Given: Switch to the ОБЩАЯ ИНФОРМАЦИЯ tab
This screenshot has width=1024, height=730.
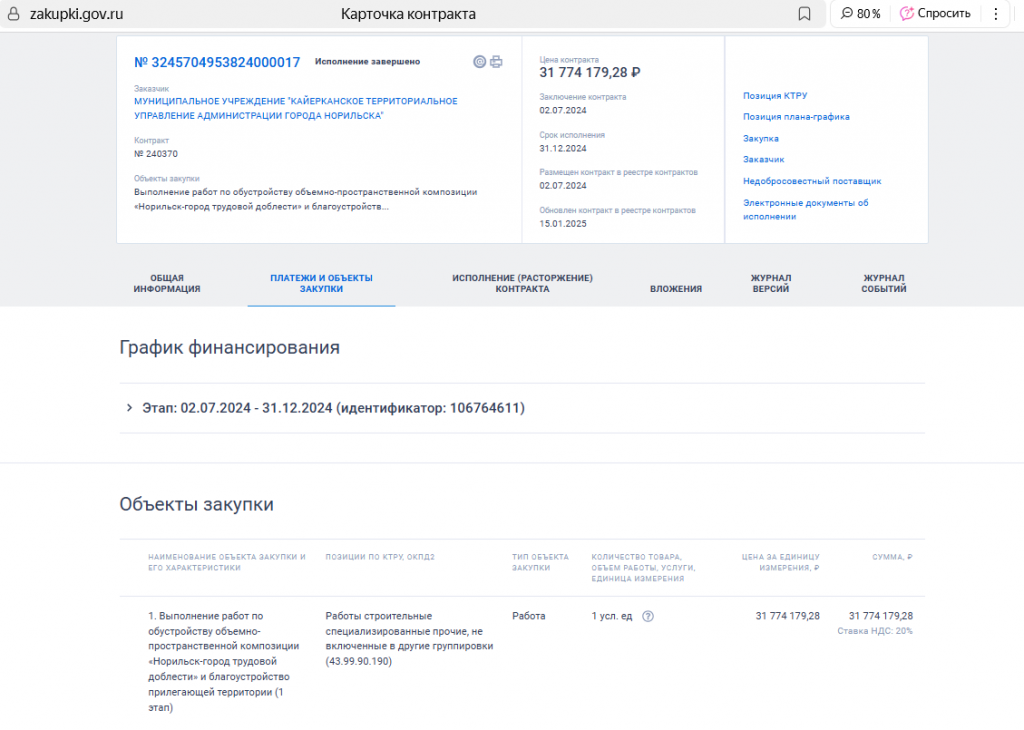Looking at the screenshot, I should (167, 283).
